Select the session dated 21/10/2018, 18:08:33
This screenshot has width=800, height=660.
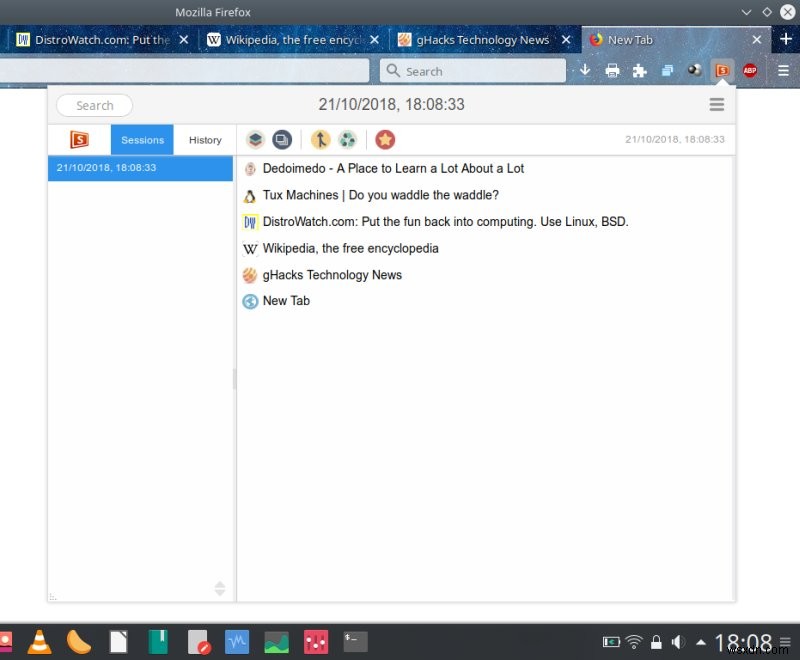[x=140, y=169]
